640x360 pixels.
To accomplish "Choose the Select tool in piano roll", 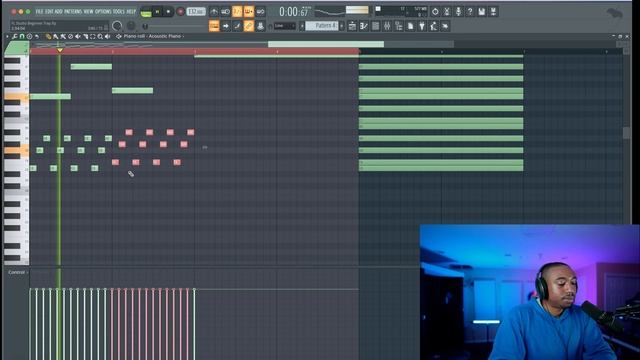I will (93, 36).
